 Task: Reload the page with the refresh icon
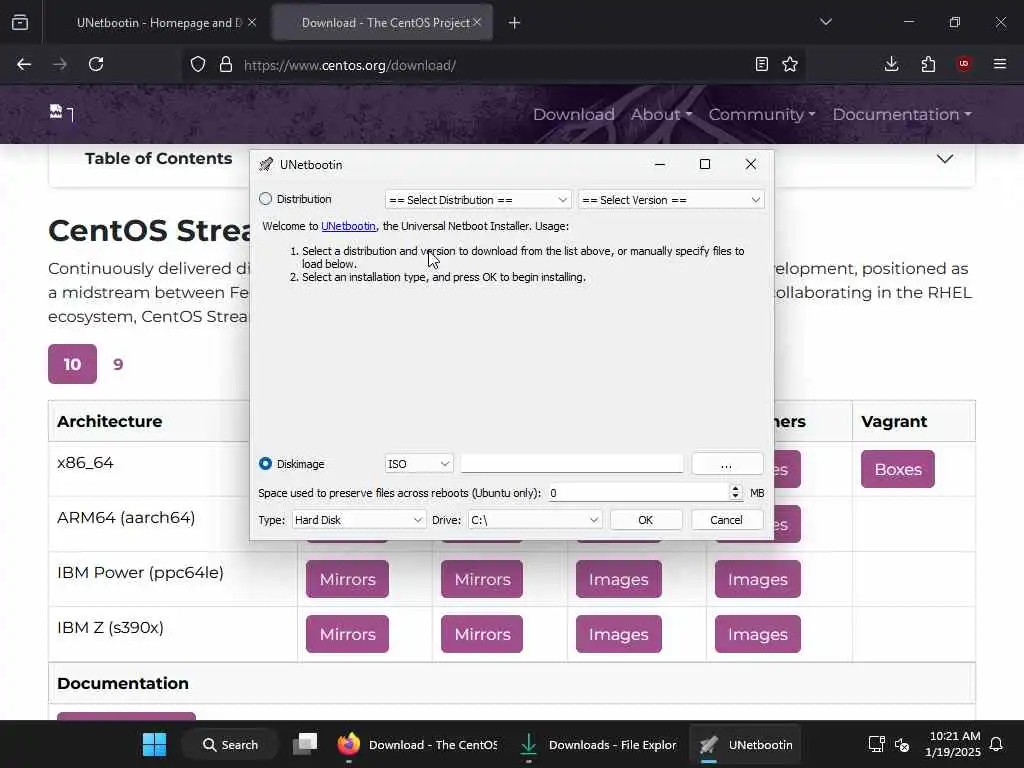[x=96, y=64]
